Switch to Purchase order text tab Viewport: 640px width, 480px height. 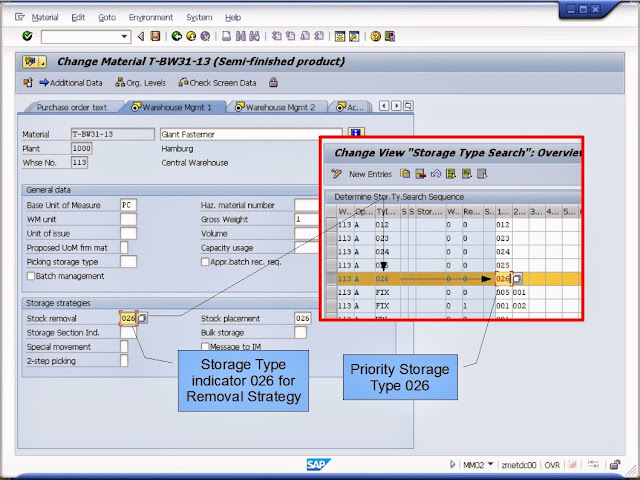(x=71, y=107)
